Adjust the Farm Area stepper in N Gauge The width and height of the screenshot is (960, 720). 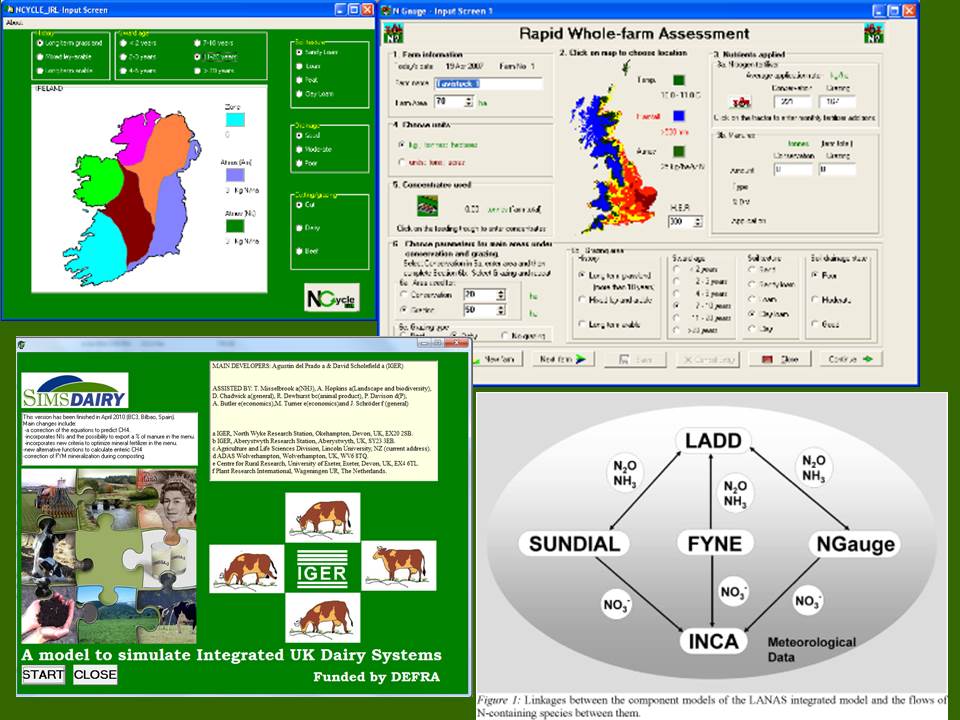click(x=469, y=102)
